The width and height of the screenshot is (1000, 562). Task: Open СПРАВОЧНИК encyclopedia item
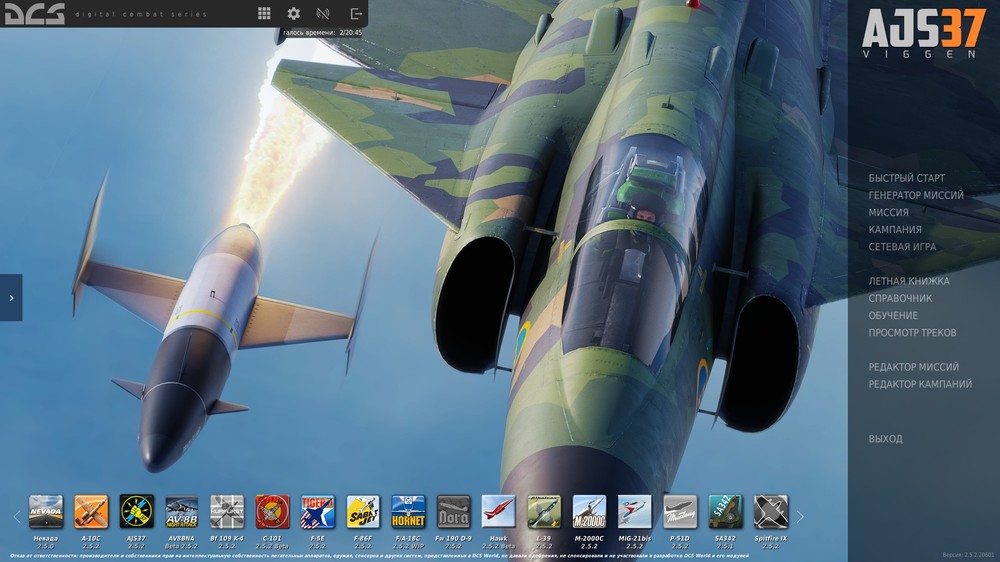(900, 298)
